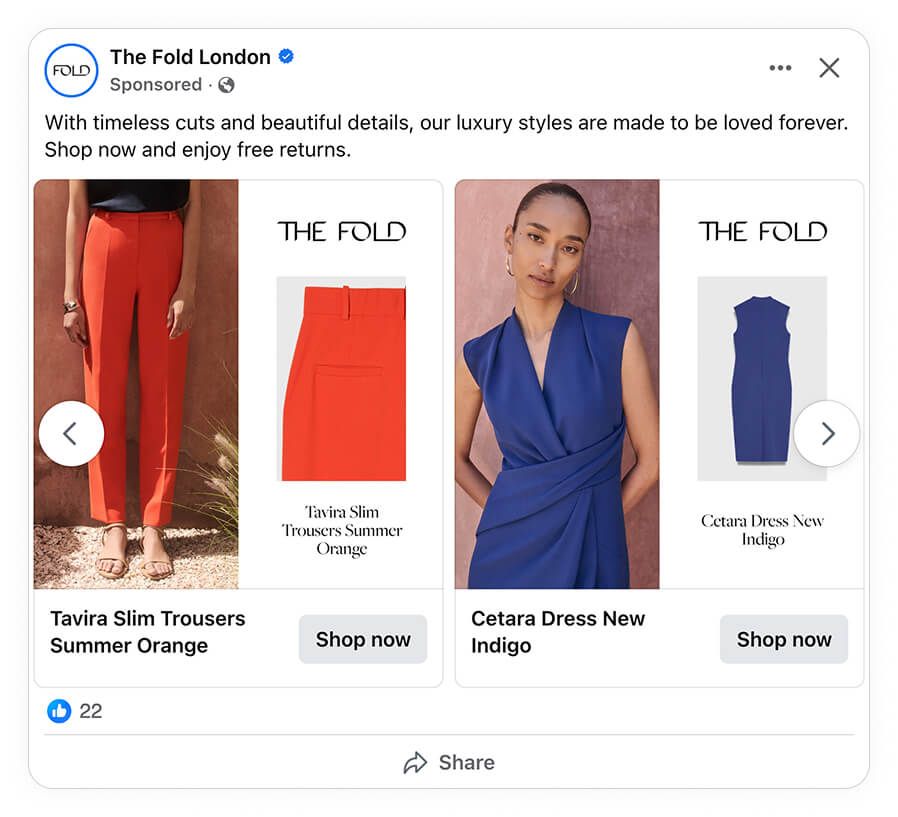This screenshot has width=898, height=817.
Task: Open the Tavira Slim Trousers Summer Orange link
Action: (x=147, y=631)
